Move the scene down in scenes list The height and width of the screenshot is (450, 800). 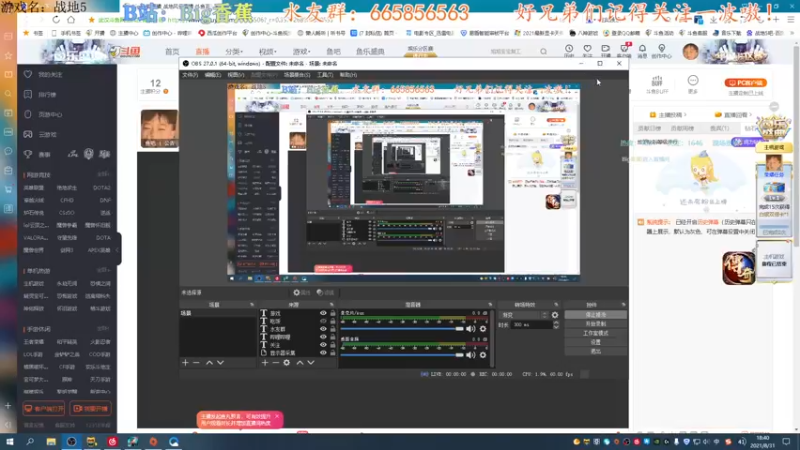point(220,362)
